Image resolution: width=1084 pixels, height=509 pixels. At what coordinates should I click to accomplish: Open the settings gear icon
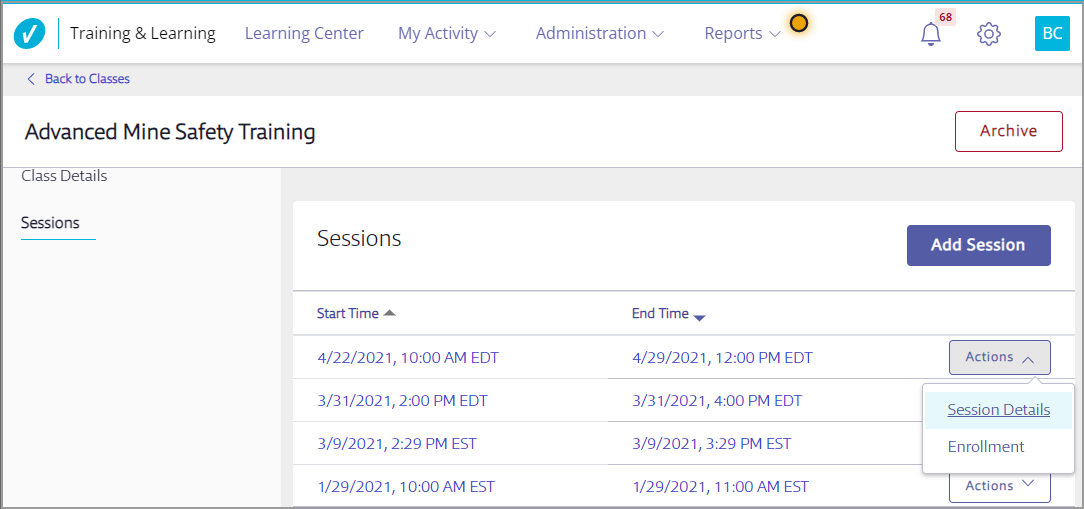tap(989, 34)
